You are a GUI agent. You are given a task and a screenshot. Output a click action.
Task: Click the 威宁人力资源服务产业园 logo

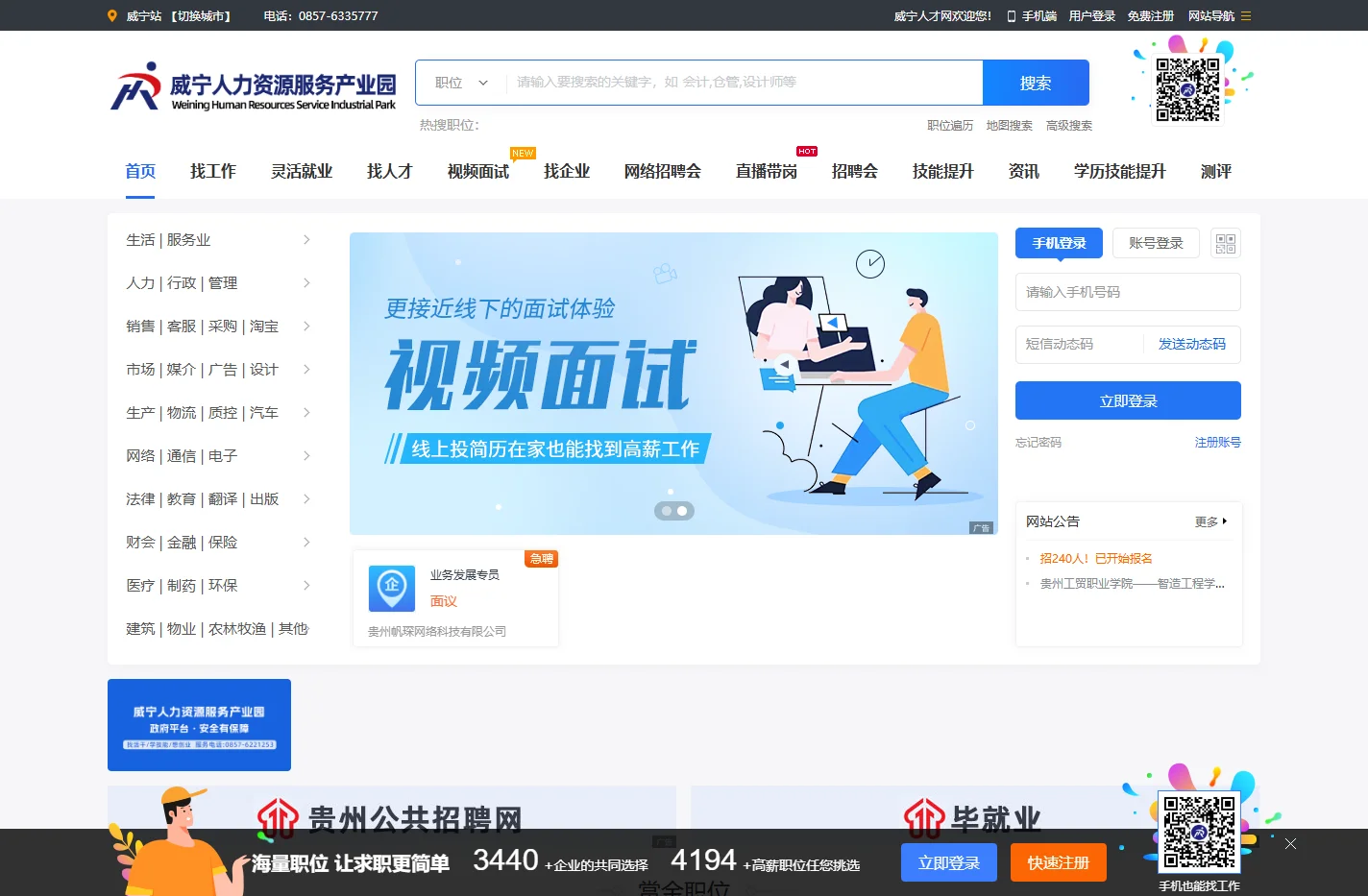(253, 86)
